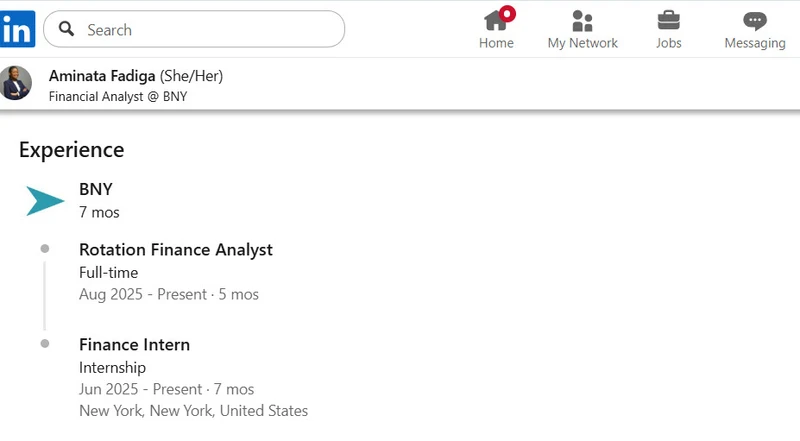Open the Messaging chat bubble icon
The image size is (800, 441).
click(755, 21)
